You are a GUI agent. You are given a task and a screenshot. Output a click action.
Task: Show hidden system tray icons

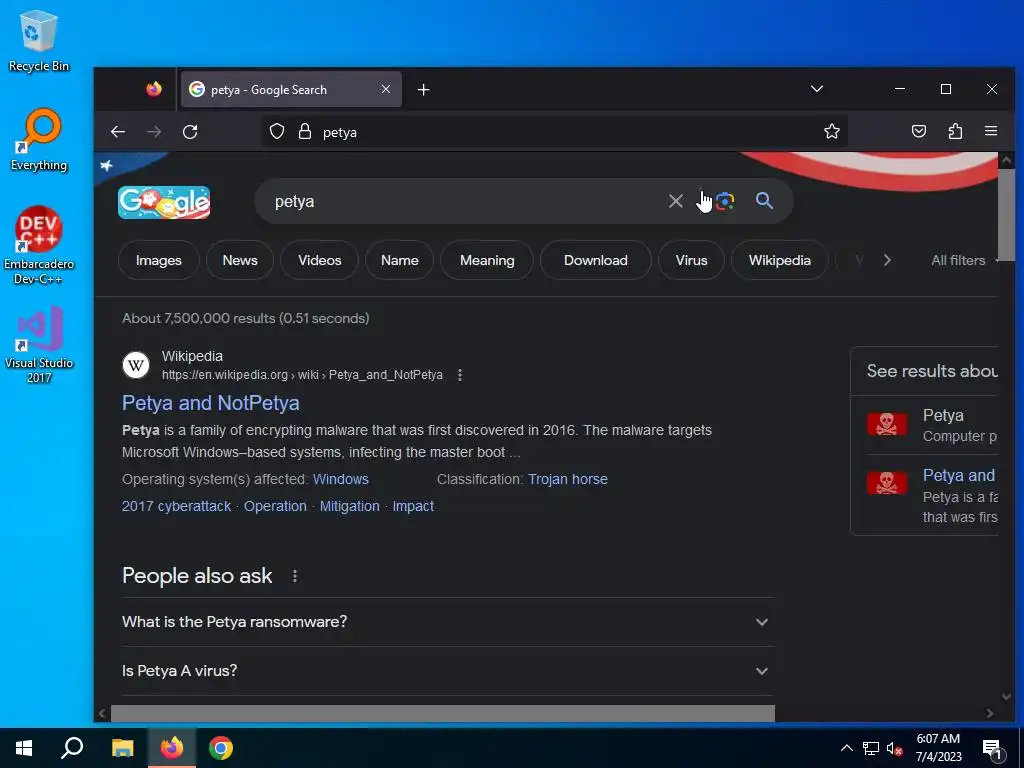click(846, 748)
